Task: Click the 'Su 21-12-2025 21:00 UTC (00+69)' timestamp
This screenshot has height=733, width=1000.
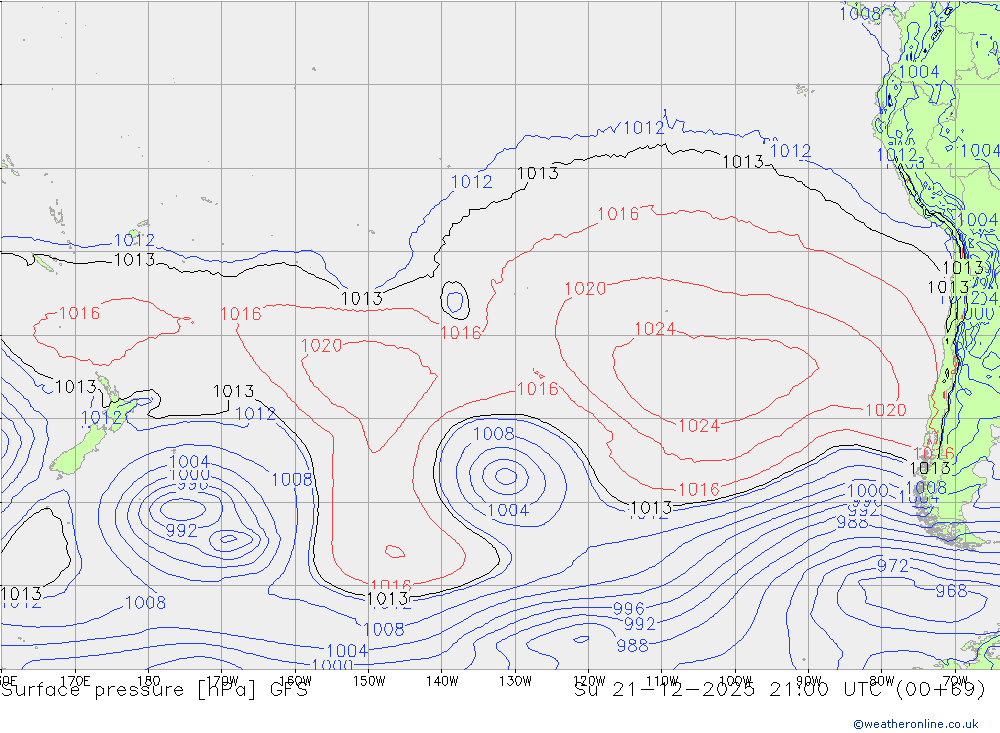Action: (x=779, y=690)
